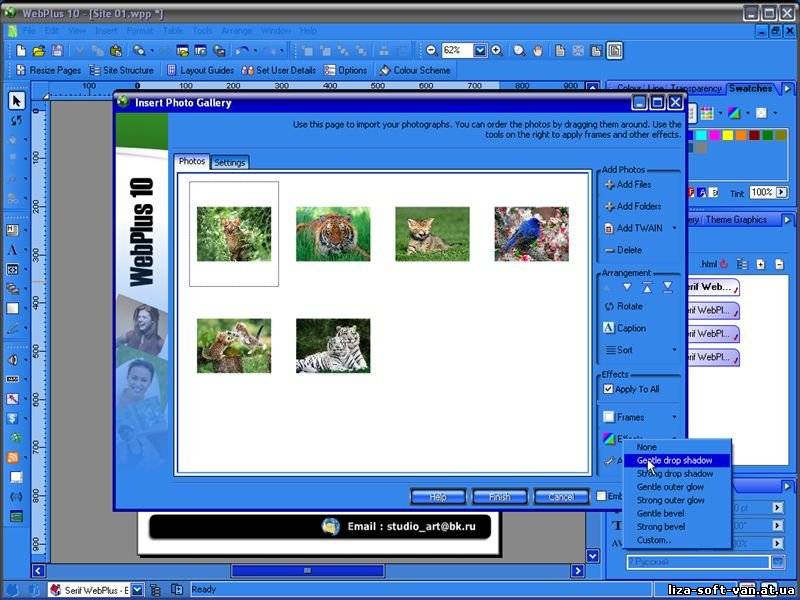This screenshot has width=800, height=600.
Task: Click the Help button
Action: (438, 496)
